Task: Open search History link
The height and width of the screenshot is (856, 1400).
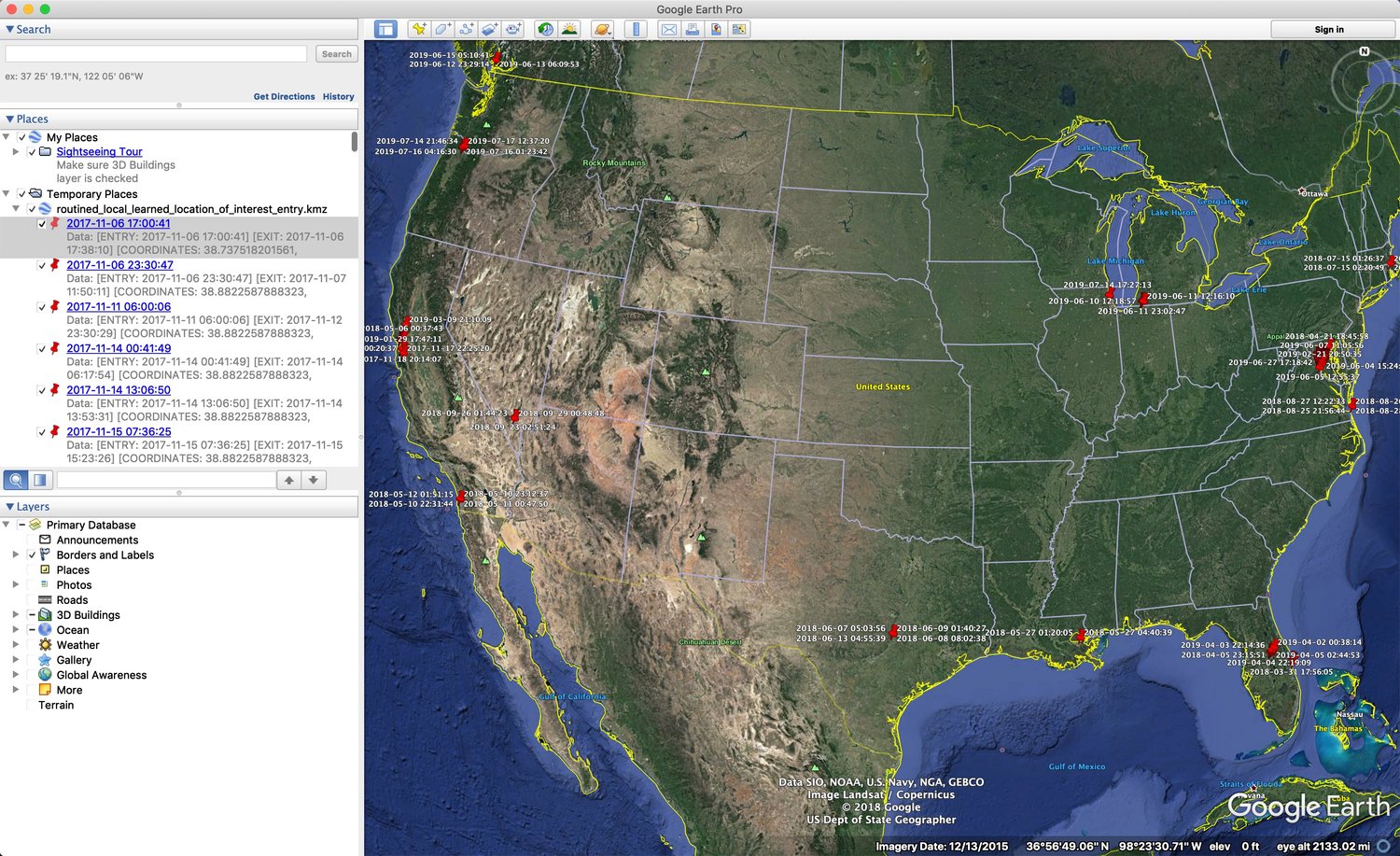Action: coord(339,97)
